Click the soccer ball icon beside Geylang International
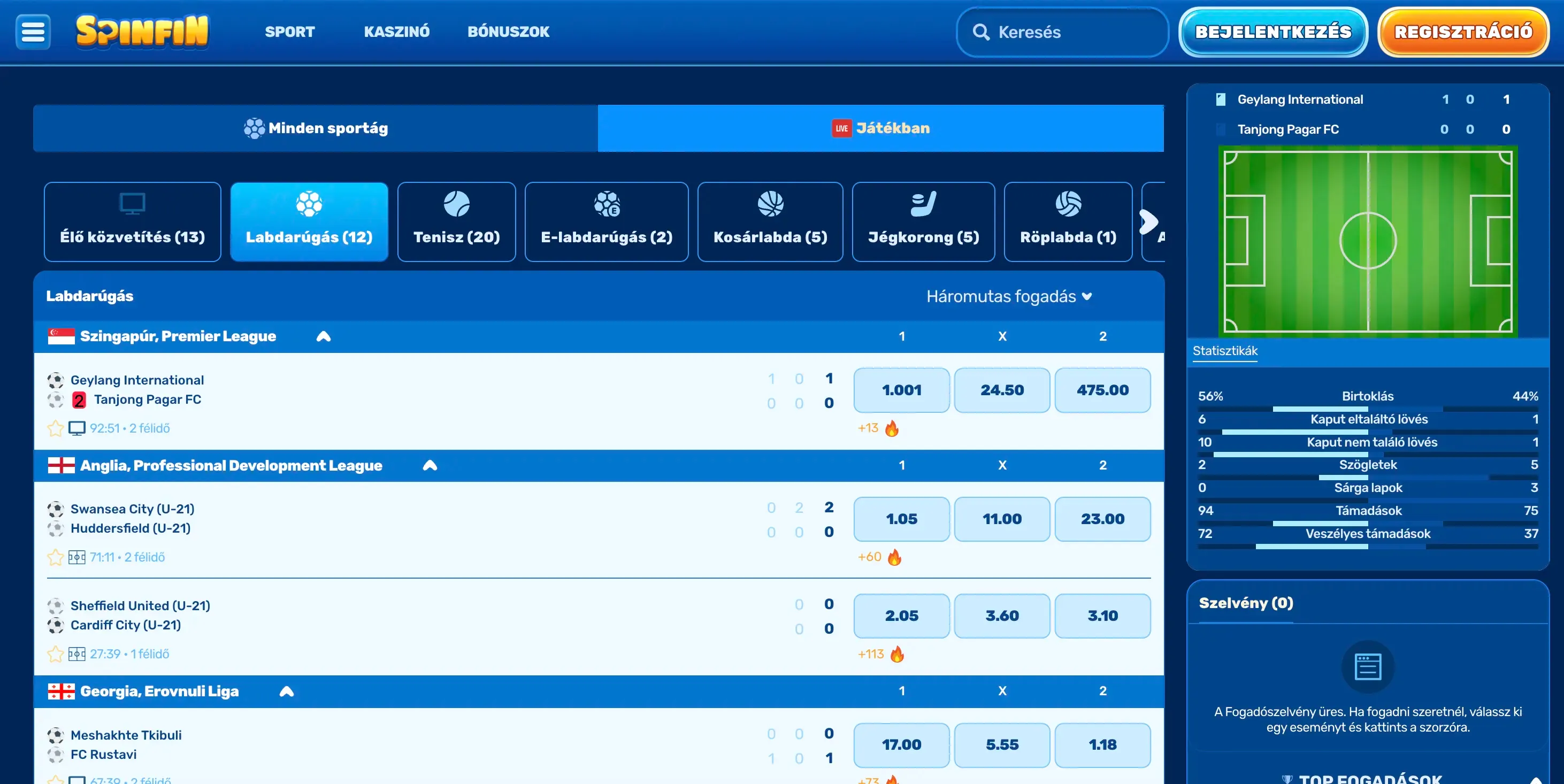 55,380
